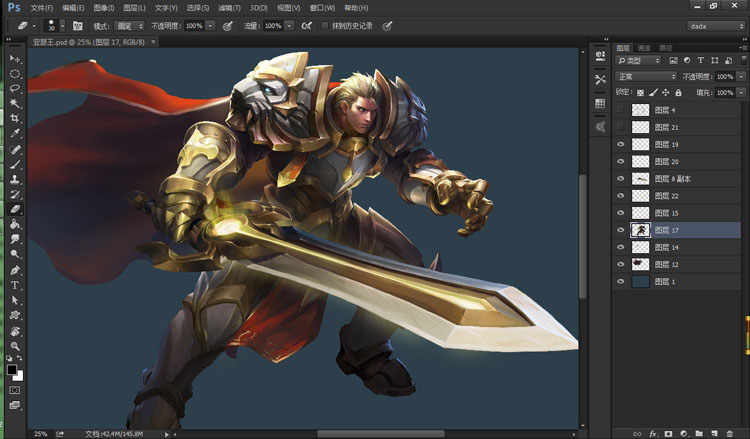Viewport: 750px width, 439px height.
Task: Select the Eraser tool in toolbox
Action: [15, 209]
